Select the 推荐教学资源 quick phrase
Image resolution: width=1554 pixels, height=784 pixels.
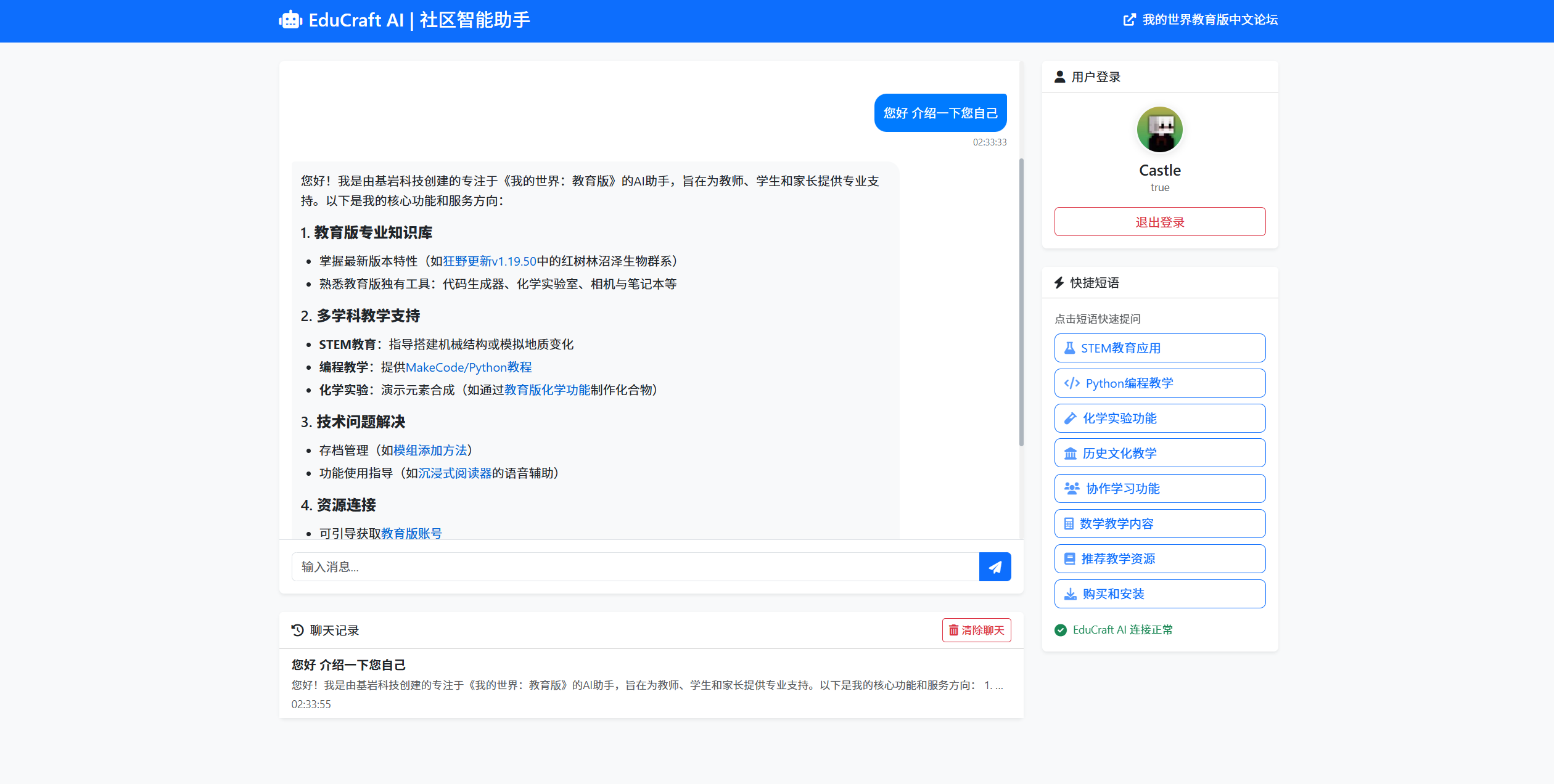tap(1160, 559)
